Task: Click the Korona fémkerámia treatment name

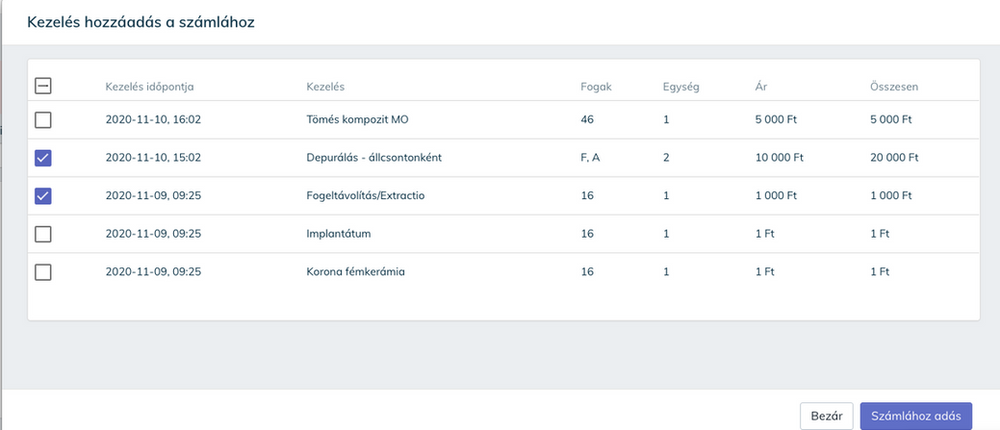Action: coord(356,272)
